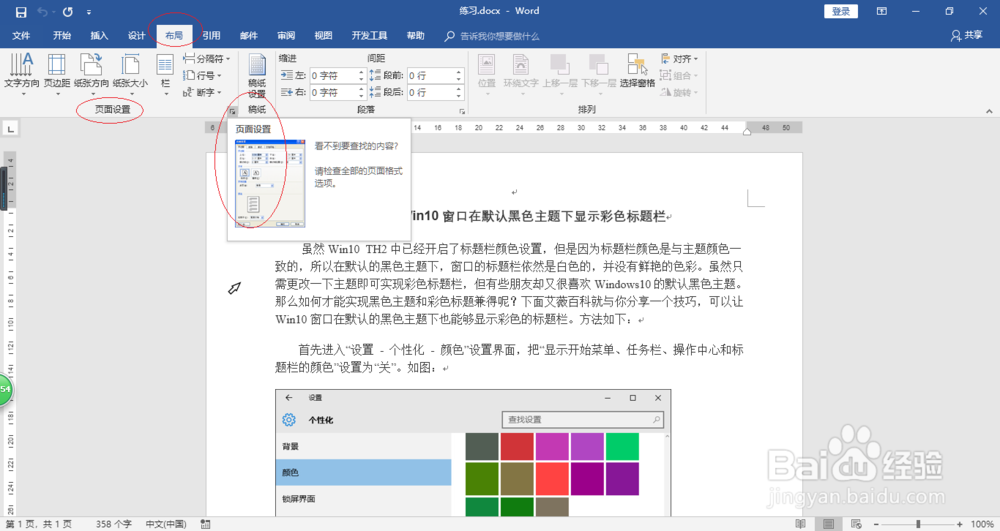This screenshot has height=531, width=1000.
Task: Click the 共享 share button
Action: 967,36
